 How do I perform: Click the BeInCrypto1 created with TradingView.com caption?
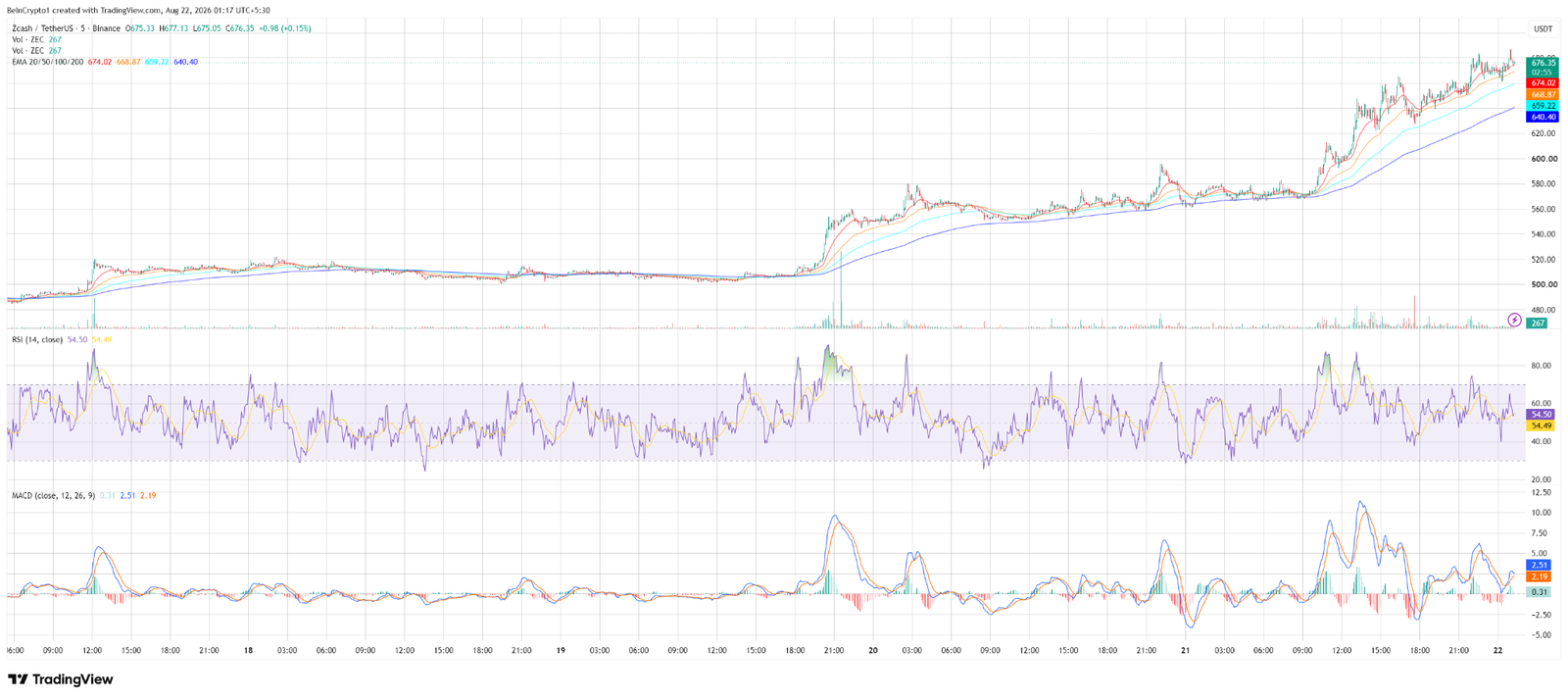point(139,10)
